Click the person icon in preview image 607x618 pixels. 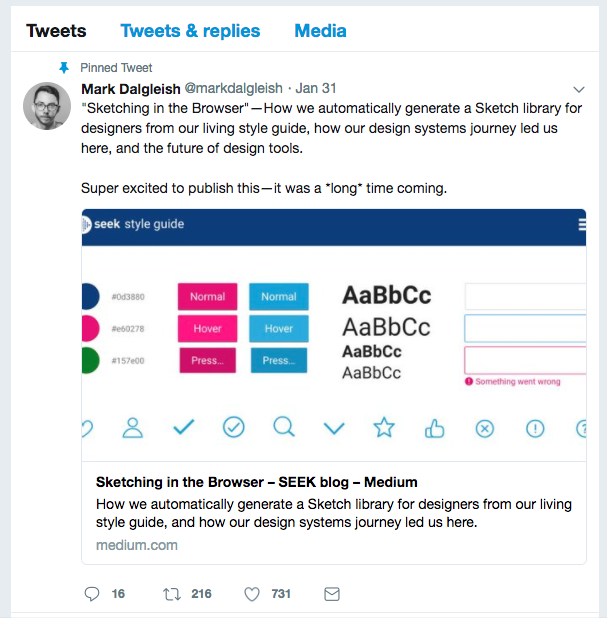[x=133, y=428]
